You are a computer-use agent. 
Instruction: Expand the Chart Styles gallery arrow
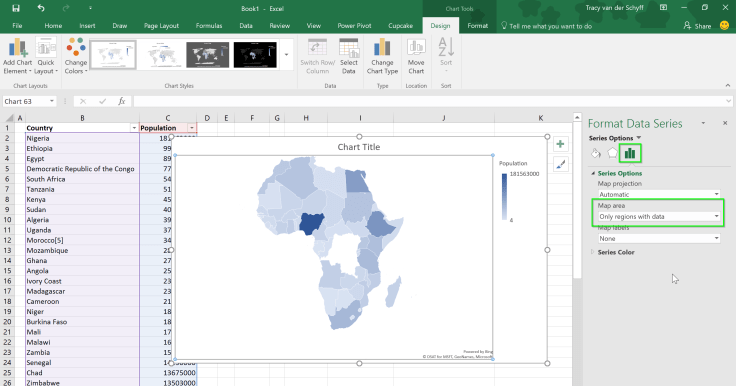(286, 54)
